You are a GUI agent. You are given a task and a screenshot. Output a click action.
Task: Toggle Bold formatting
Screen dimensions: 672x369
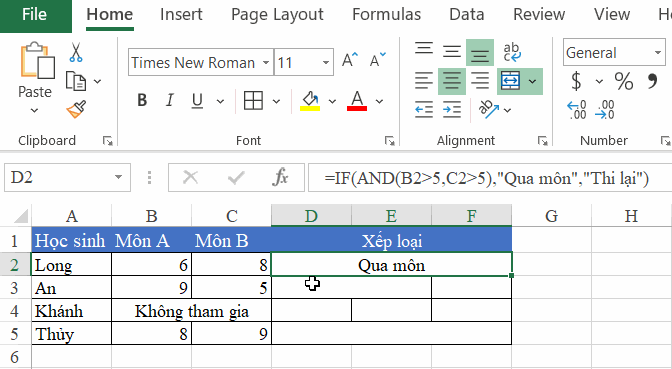click(142, 101)
